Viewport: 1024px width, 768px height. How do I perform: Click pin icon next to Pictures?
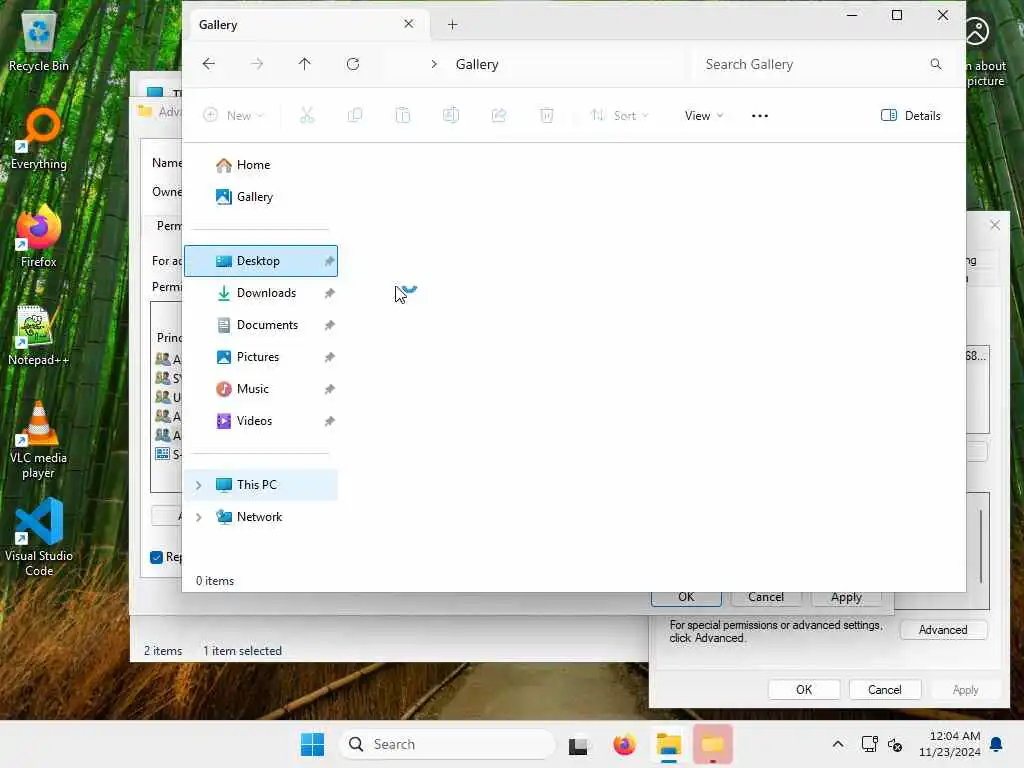[329, 357]
